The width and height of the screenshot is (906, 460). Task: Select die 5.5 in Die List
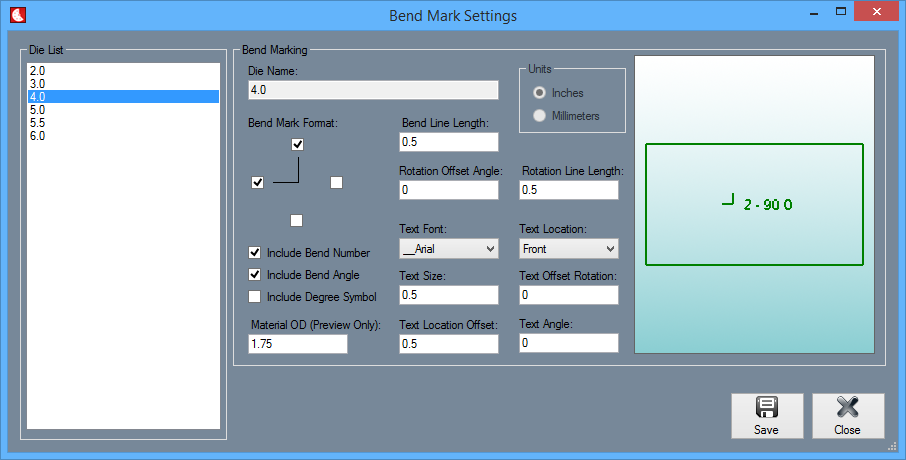[123, 123]
